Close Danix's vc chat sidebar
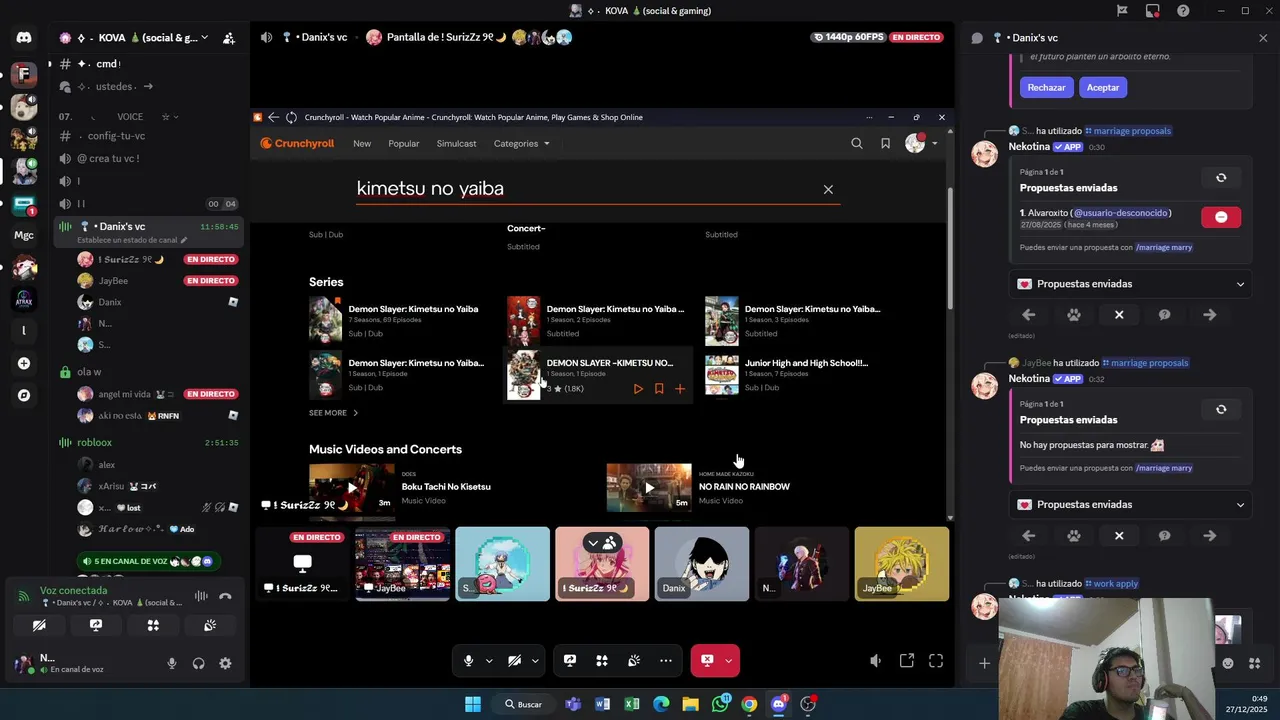 coord(1263,38)
